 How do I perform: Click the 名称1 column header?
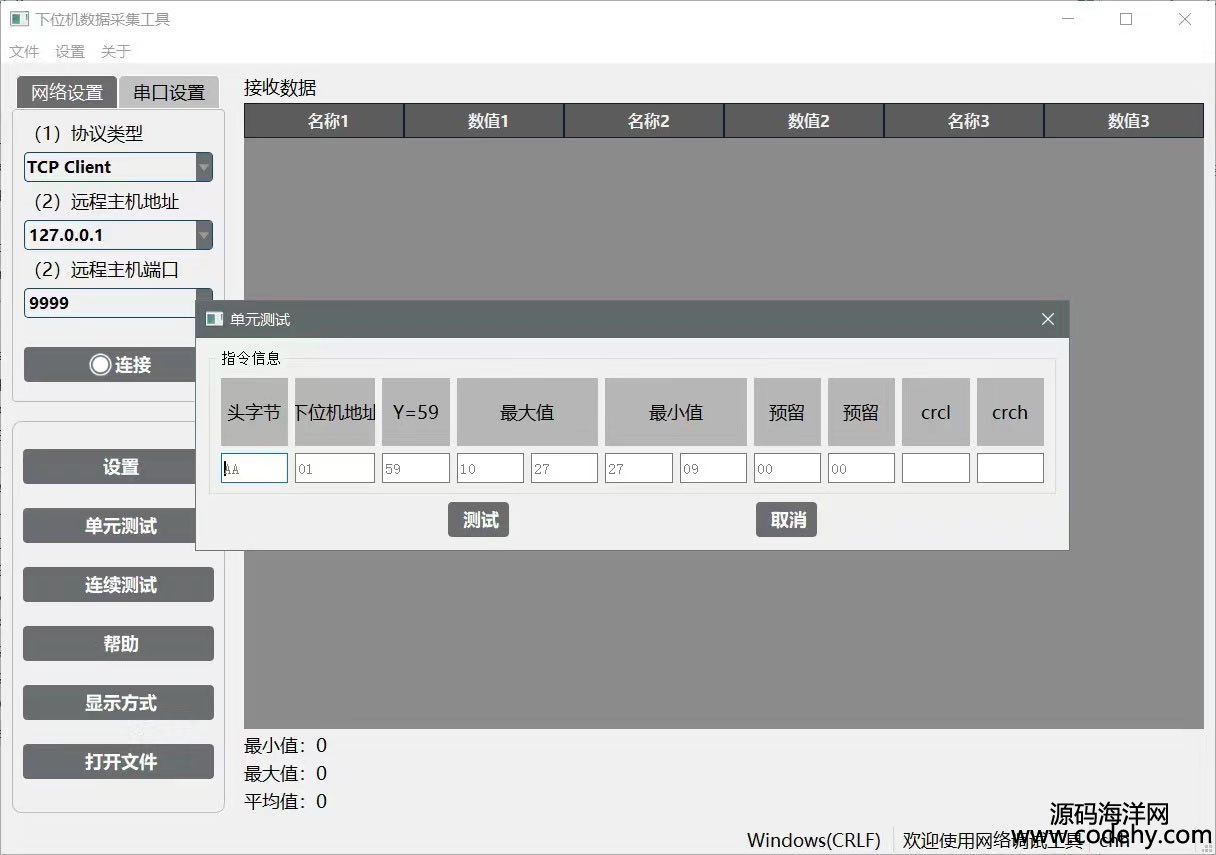pos(324,121)
